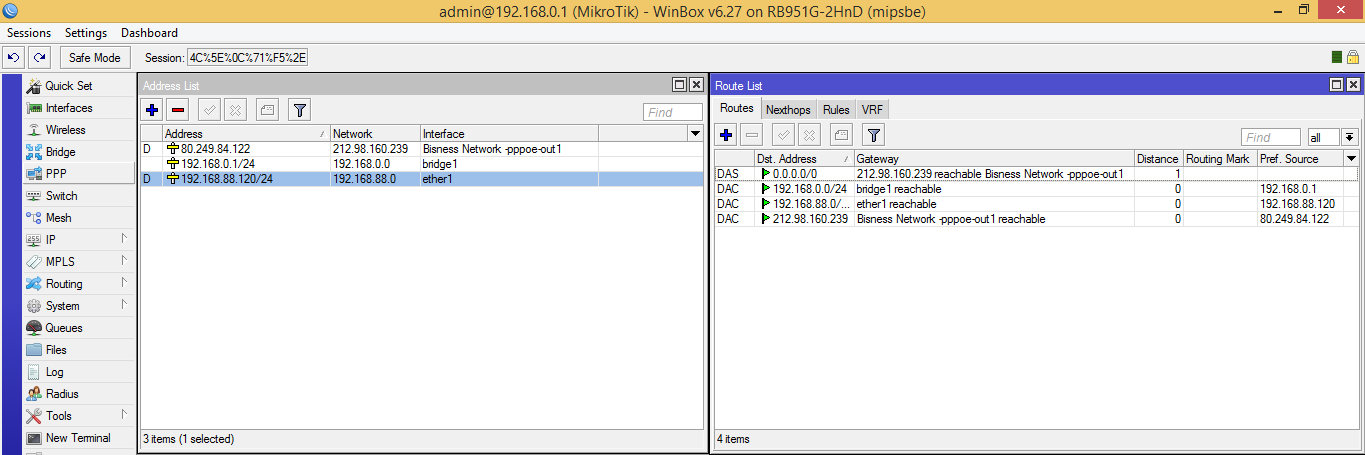Click Enable checkmark icon in Route List
This screenshot has width=1365, height=455.
(784, 135)
